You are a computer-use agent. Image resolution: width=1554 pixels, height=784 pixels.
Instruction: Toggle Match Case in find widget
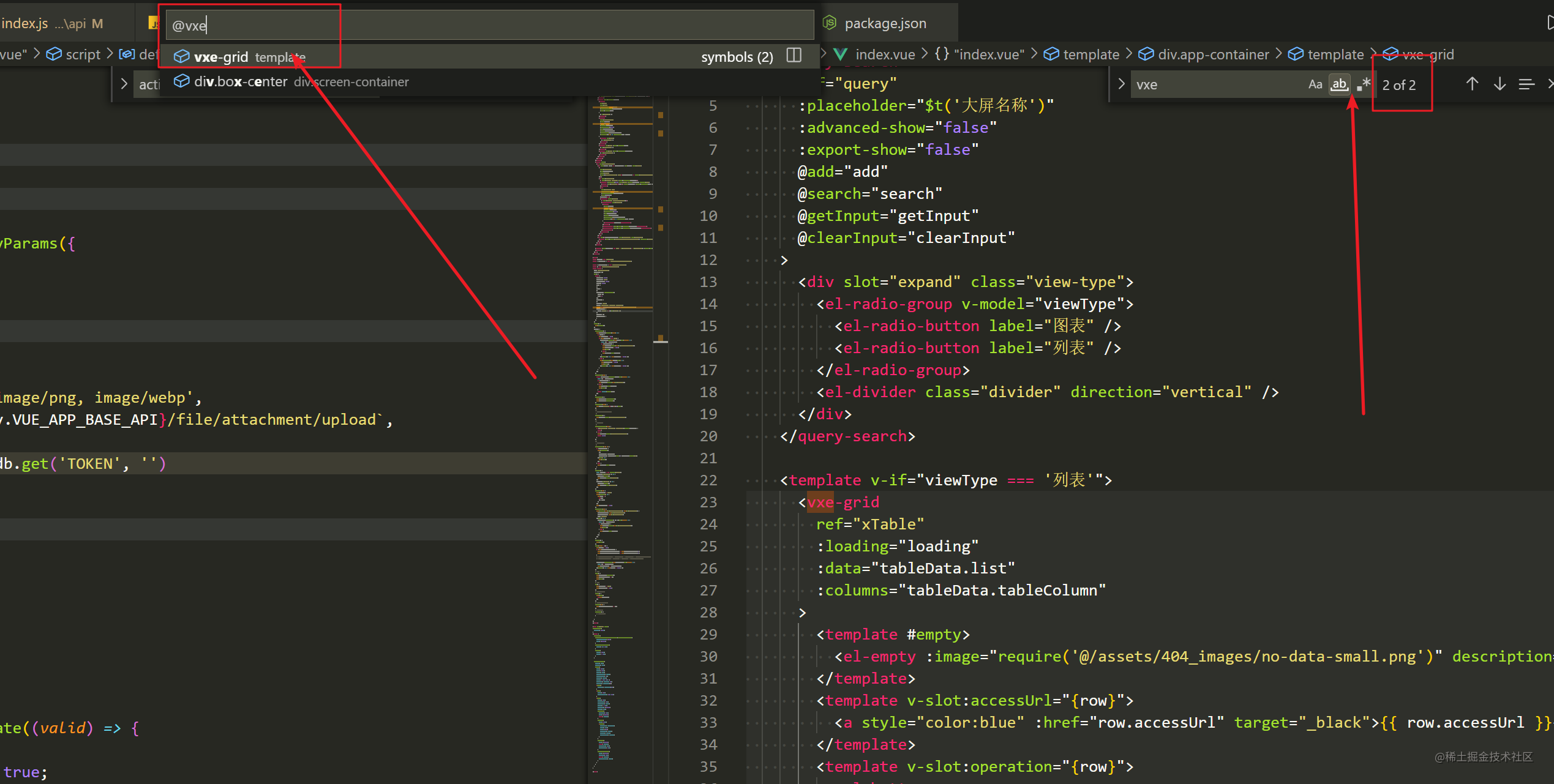click(1315, 84)
